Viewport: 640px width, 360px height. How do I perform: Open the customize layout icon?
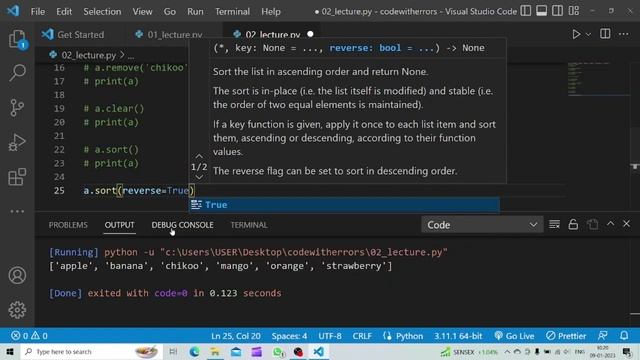(574, 11)
